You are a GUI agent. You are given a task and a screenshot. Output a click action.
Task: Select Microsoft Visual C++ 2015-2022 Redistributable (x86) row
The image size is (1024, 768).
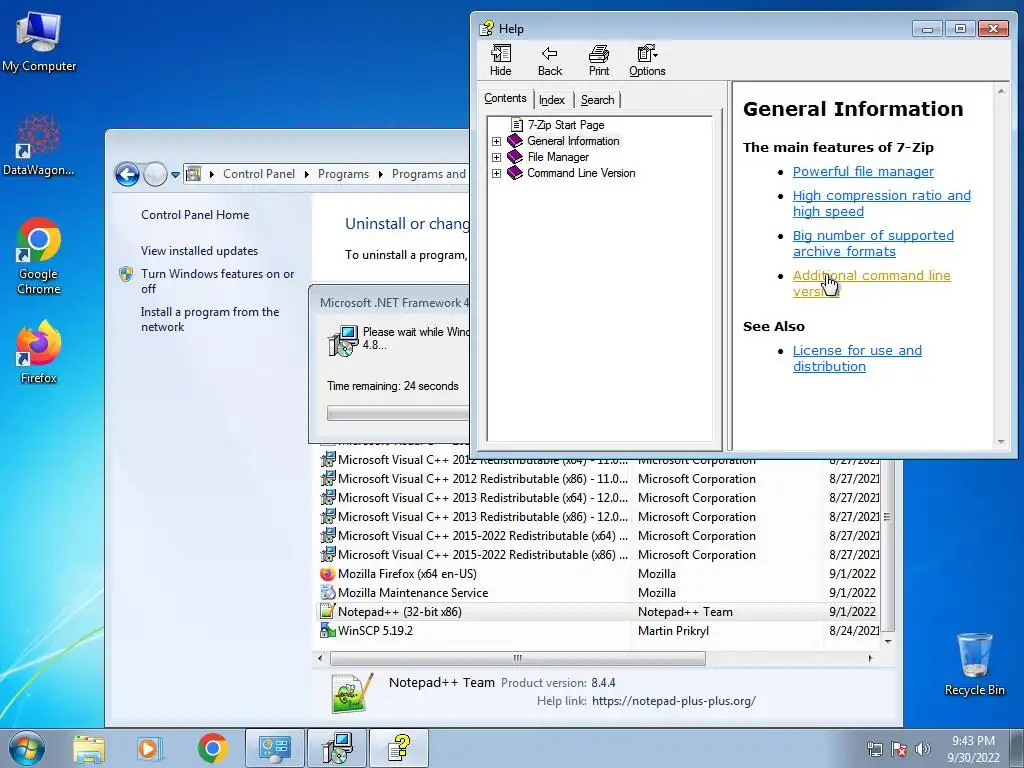[599, 554]
